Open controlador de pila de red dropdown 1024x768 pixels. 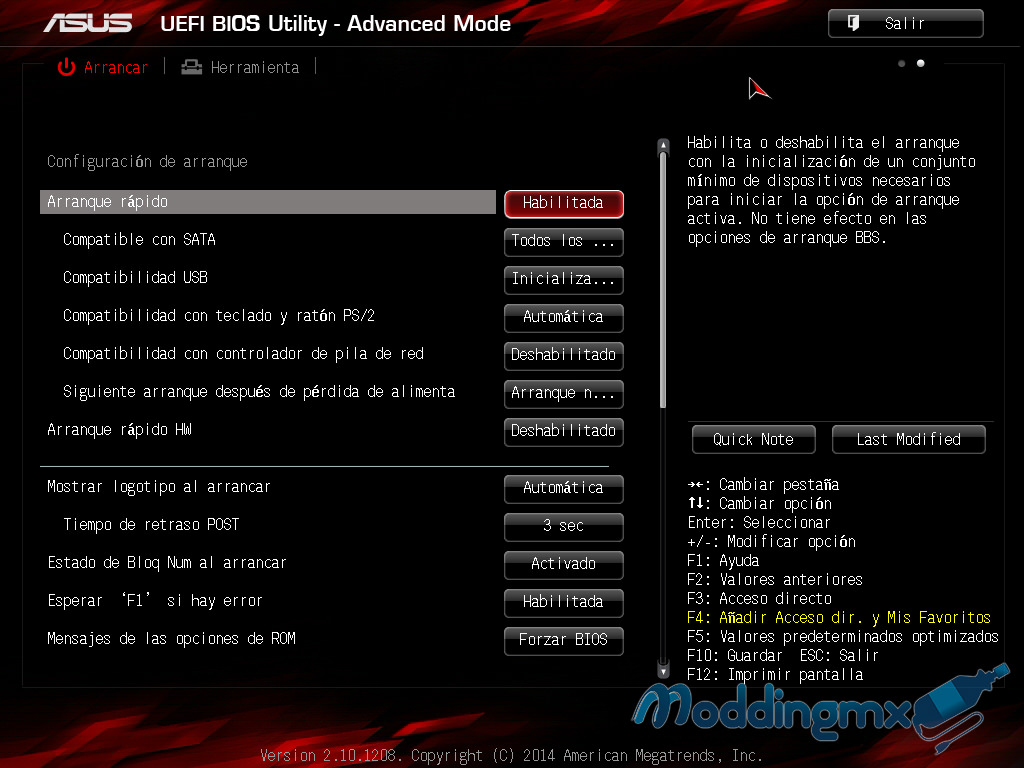point(564,355)
